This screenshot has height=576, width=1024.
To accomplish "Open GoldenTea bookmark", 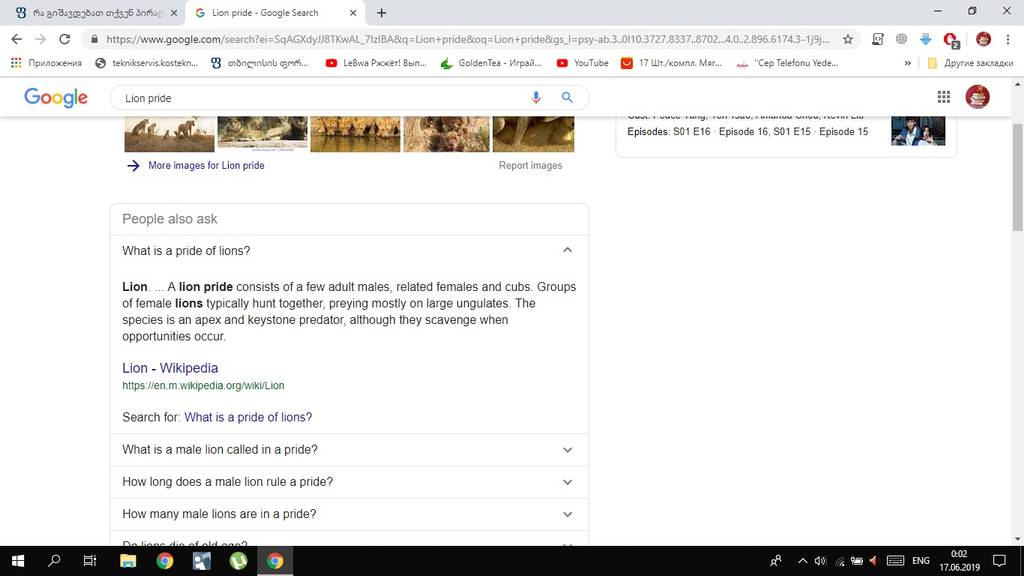I will [x=491, y=63].
